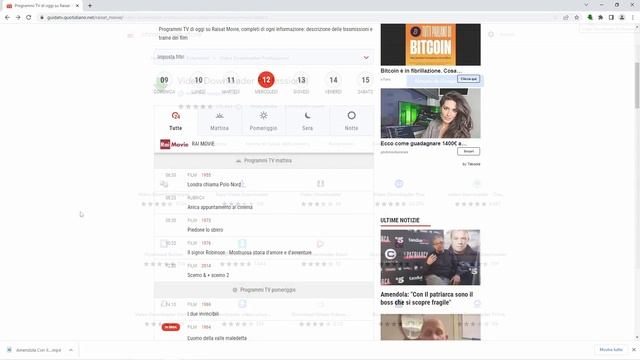Screen dimensions: 640x360
Task: Open I due invincibili listing
Action: coord(203,314)
